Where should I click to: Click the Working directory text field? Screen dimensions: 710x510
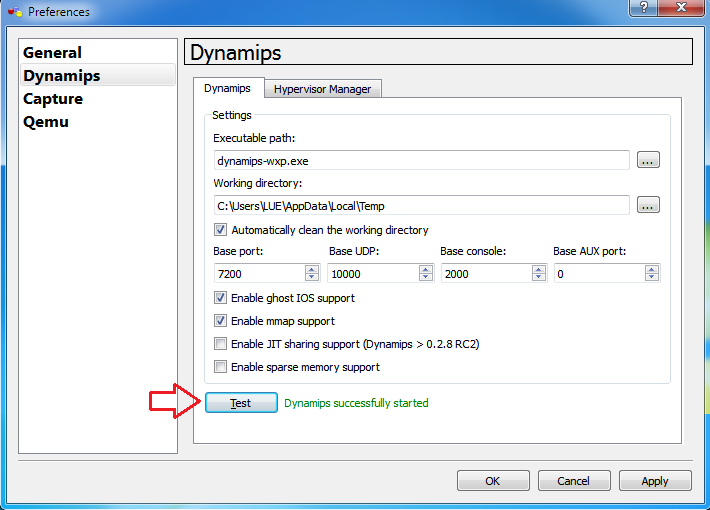[422, 205]
